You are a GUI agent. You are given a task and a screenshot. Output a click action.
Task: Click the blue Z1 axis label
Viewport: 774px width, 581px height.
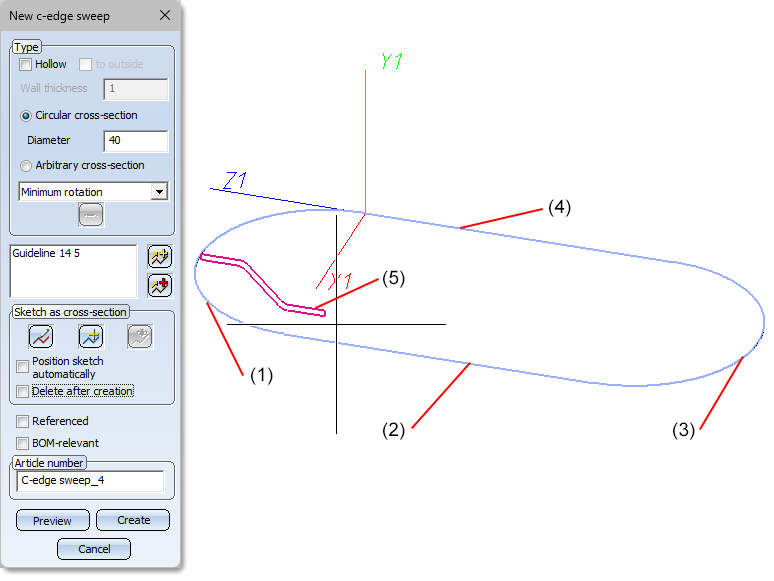[x=235, y=180]
